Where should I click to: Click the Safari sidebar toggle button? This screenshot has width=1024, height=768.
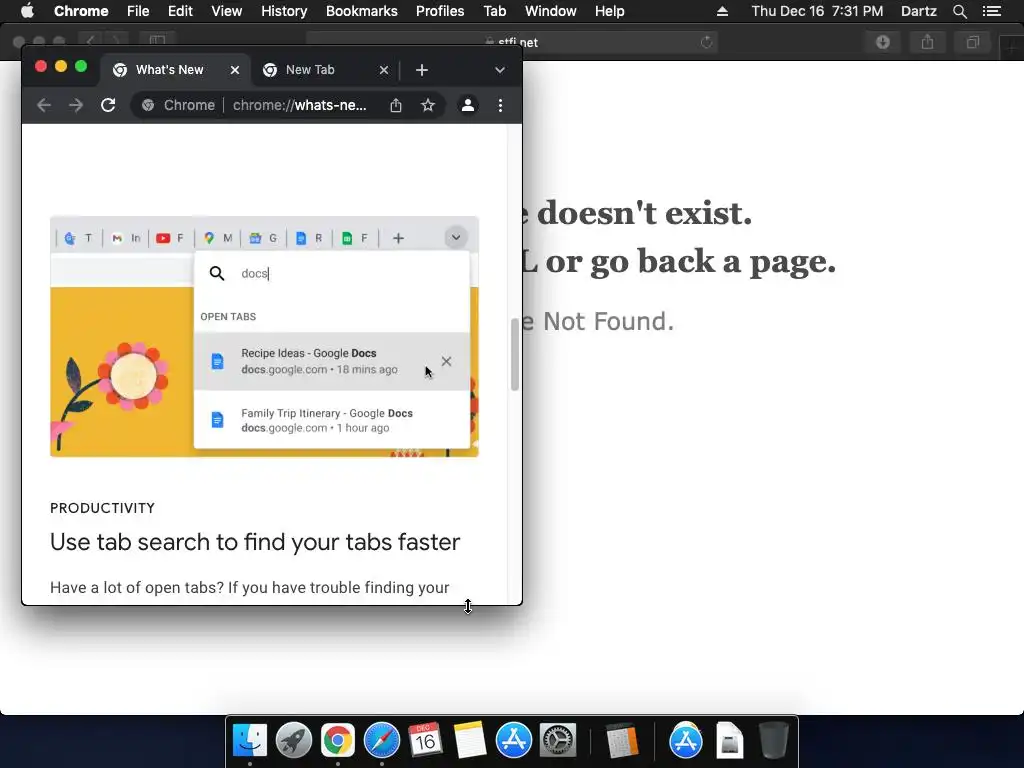point(157,40)
